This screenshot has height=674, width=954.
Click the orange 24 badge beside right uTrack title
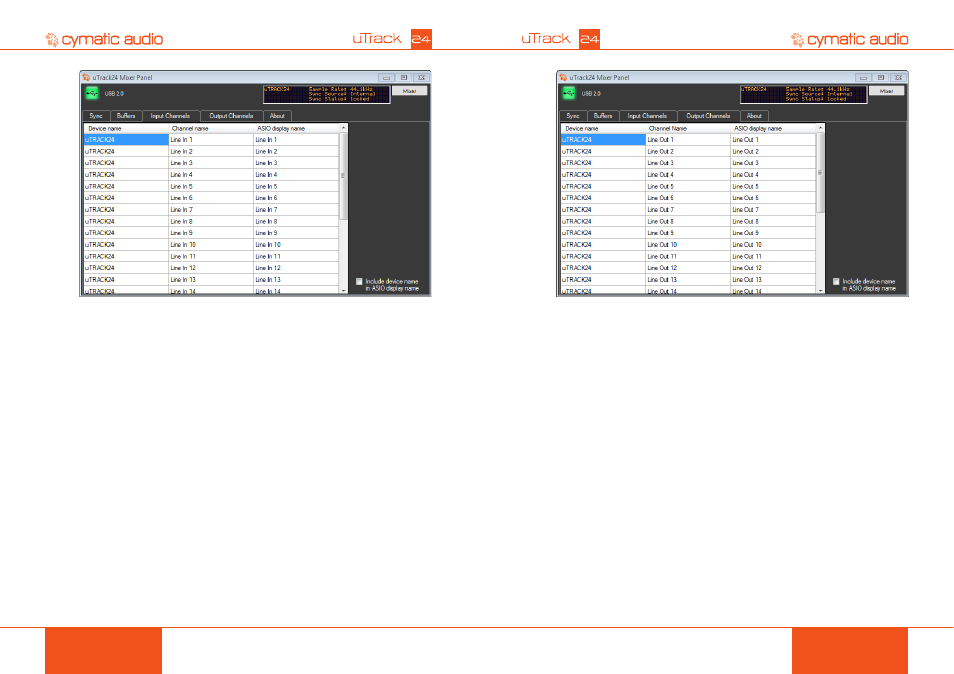pos(589,39)
